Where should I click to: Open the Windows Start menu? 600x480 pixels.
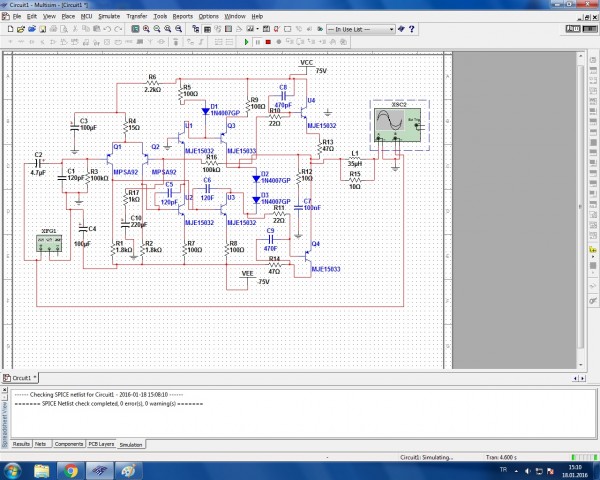[x=12, y=469]
